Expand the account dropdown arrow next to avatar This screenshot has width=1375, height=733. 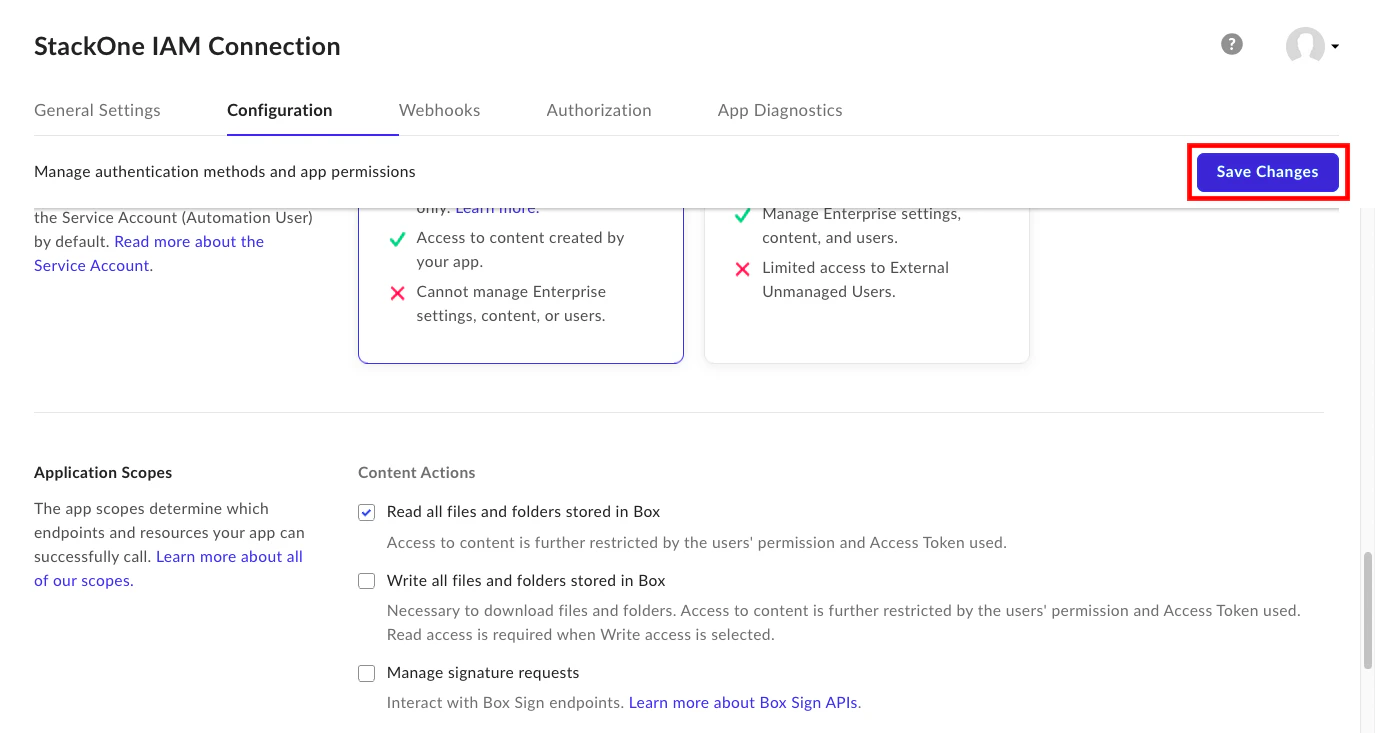point(1337,46)
